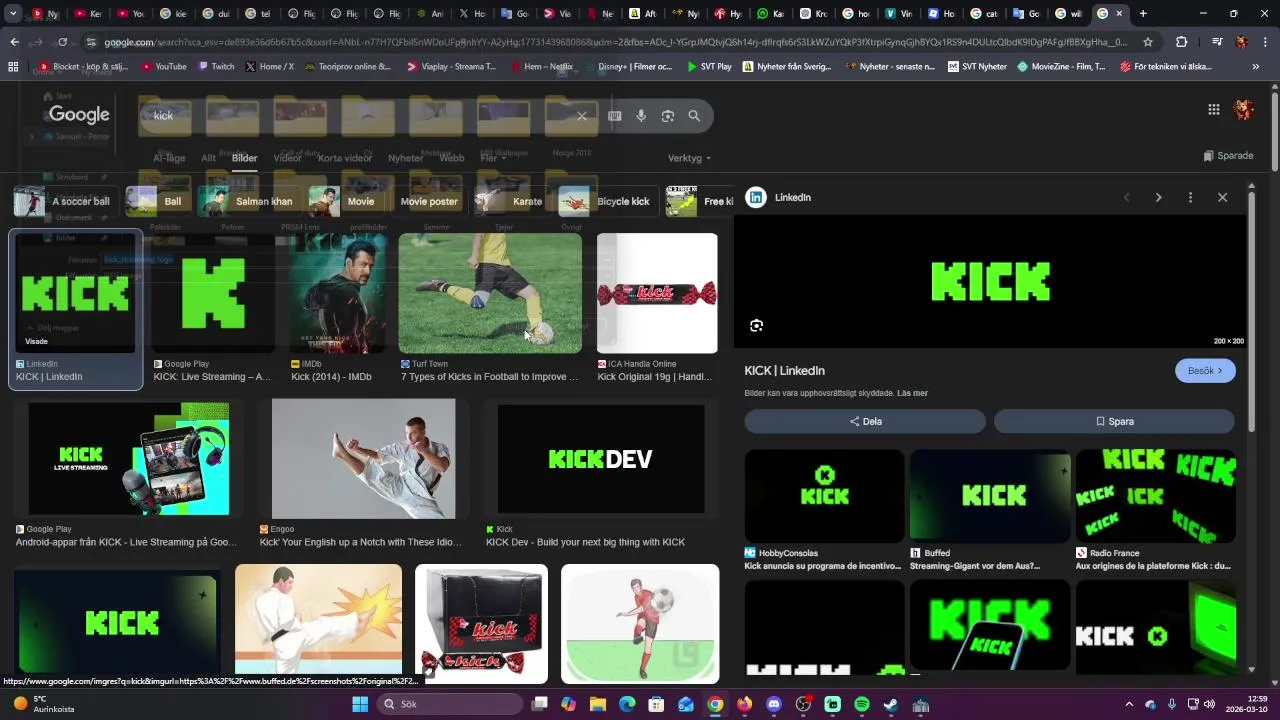Go to next image in preview panel
The image size is (1280, 720).
point(1158,198)
